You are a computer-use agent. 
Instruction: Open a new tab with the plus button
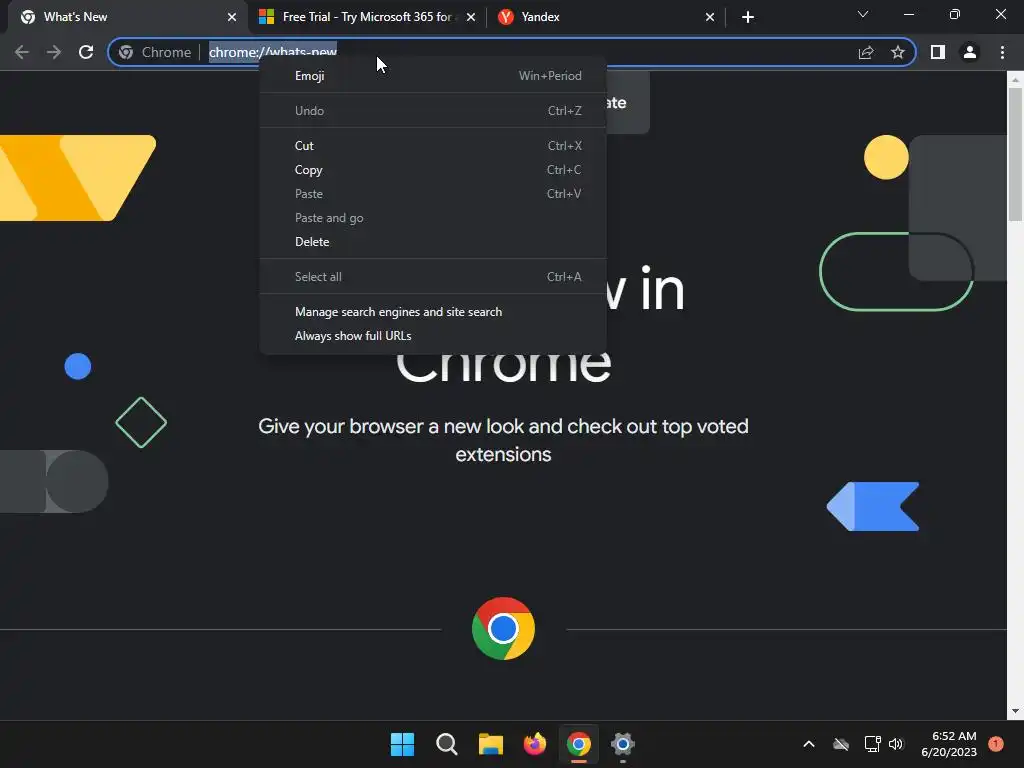tap(748, 17)
